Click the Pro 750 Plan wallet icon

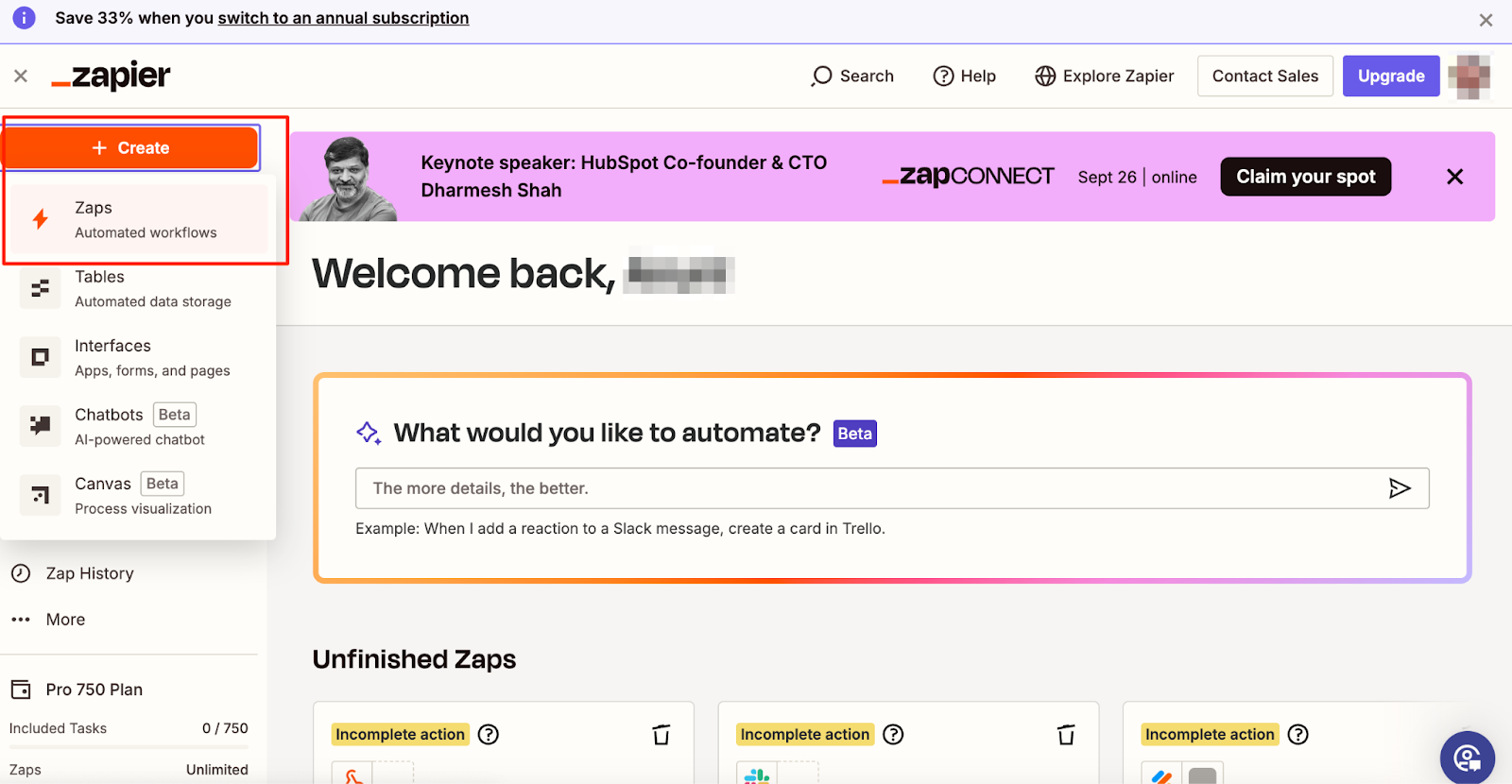[21, 690]
